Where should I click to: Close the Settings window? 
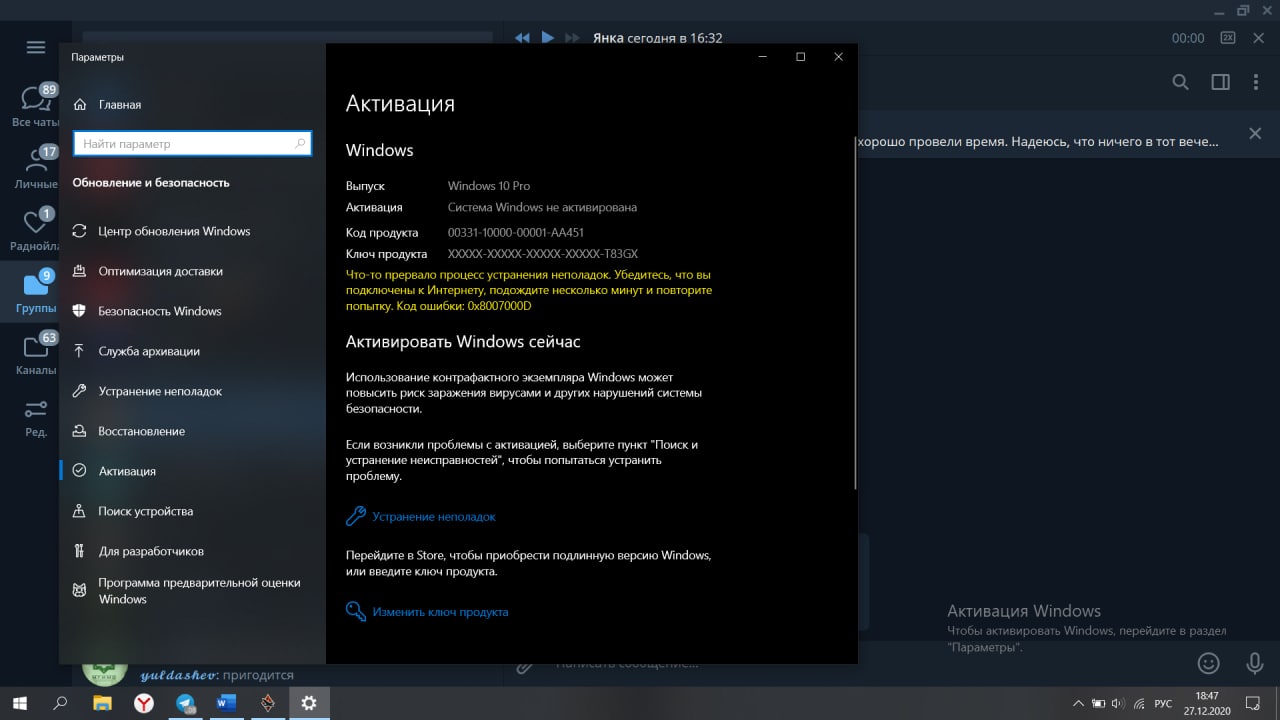coord(839,57)
